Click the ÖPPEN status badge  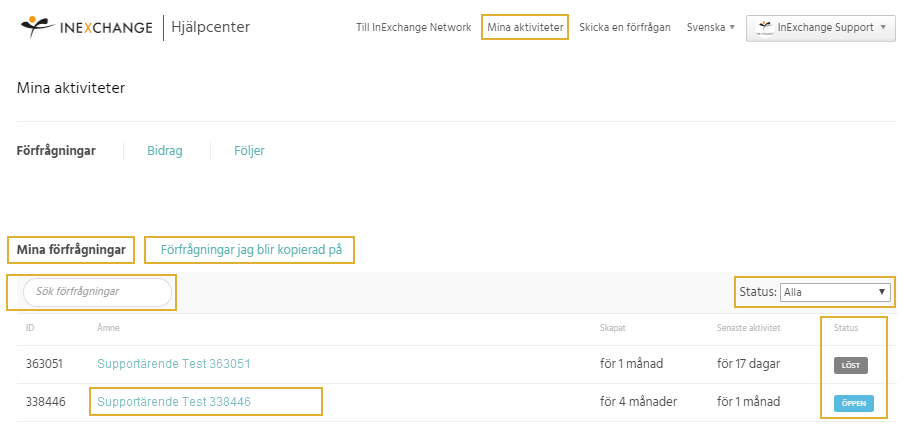[x=854, y=403]
